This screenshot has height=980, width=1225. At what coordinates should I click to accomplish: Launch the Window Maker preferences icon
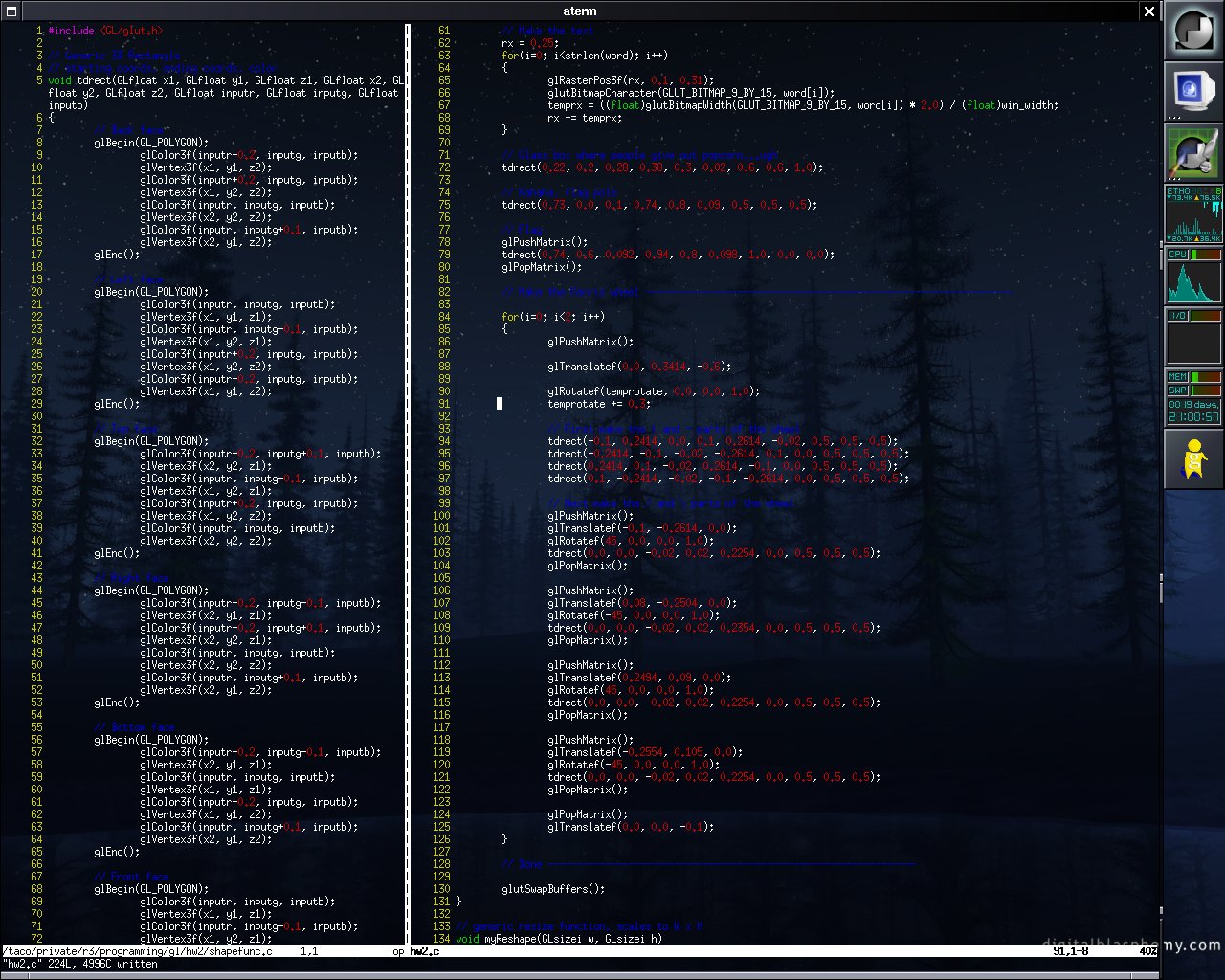coord(1193,152)
